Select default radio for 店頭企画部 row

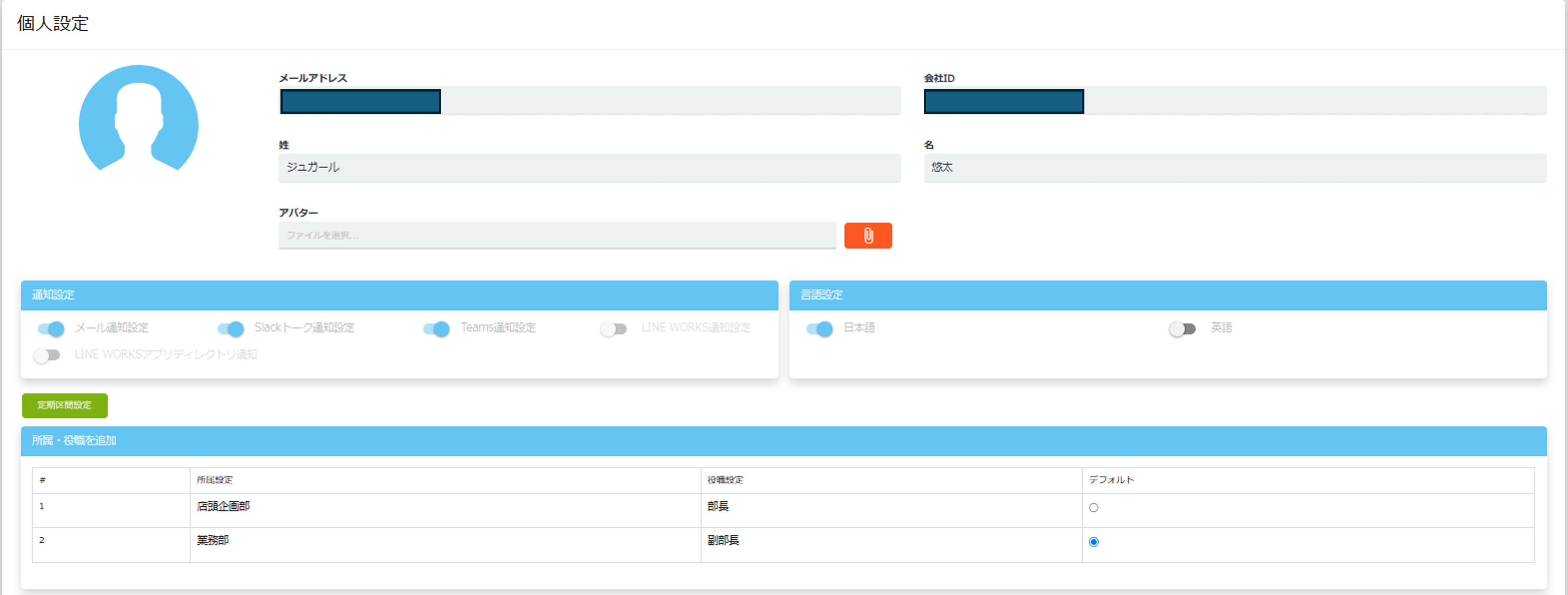pos(1093,507)
